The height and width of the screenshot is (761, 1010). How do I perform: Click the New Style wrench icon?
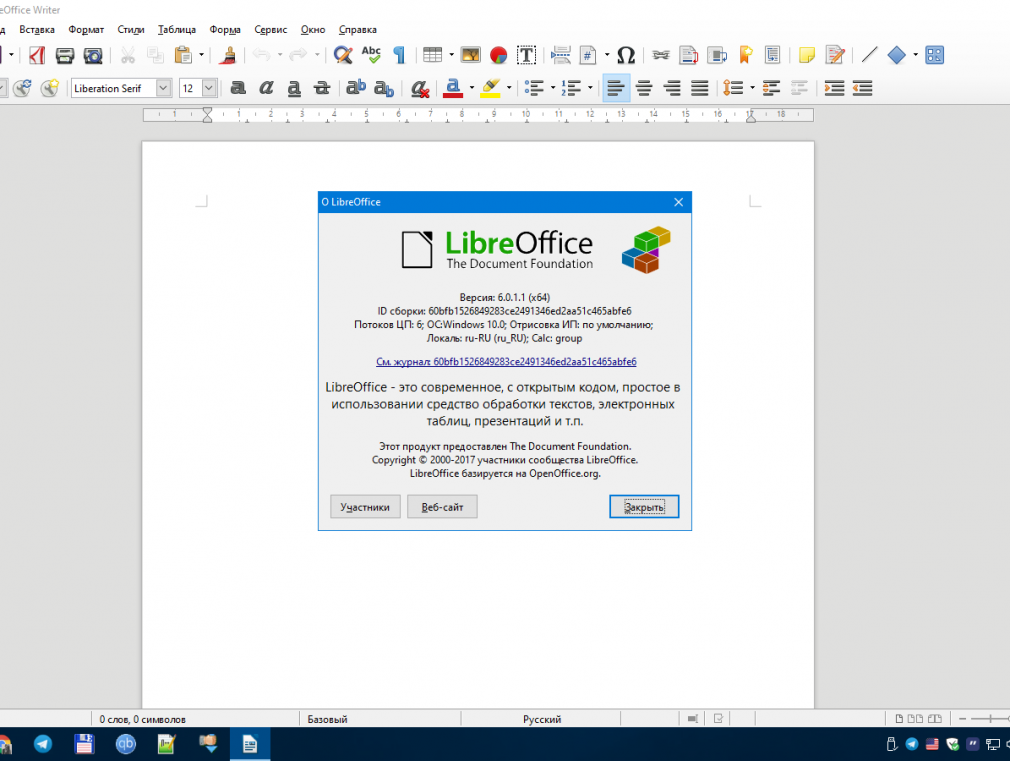point(50,88)
